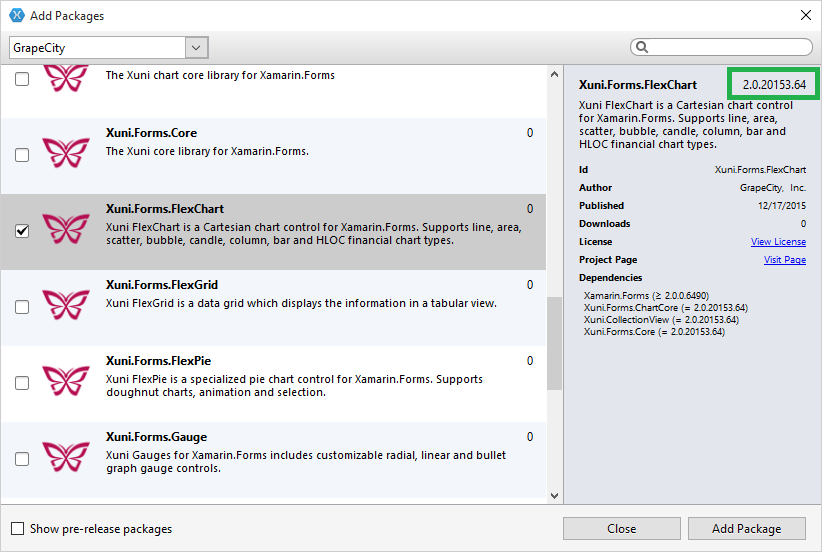Select the Xuni.Forms.Core package title
Viewport: 822px width, 552px height.
point(151,133)
